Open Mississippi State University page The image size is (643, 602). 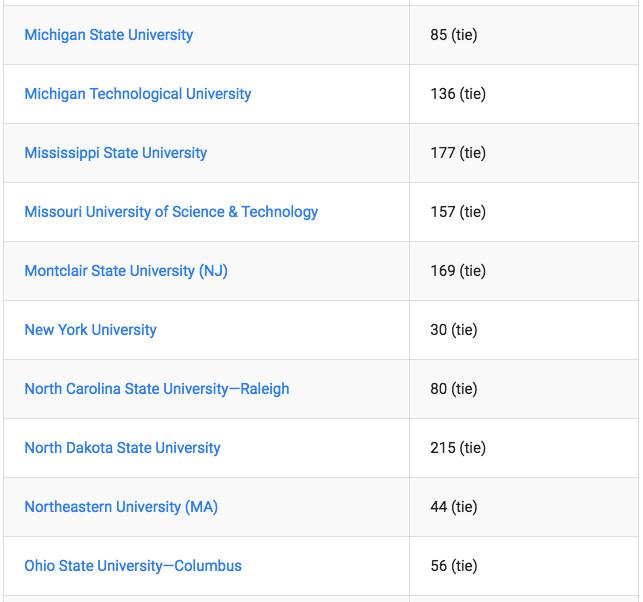click(x=115, y=153)
